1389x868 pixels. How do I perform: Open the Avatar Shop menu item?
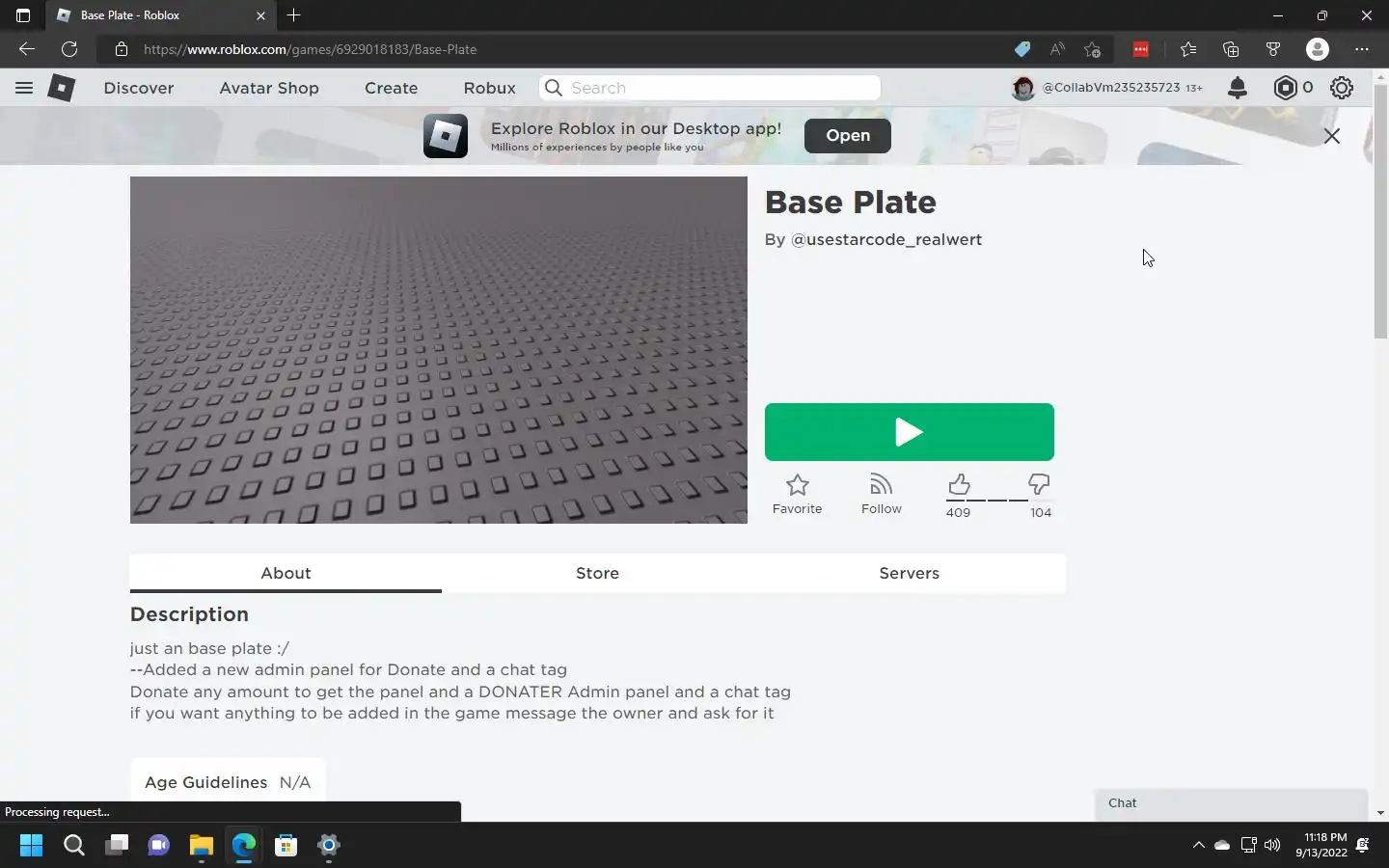coord(269,88)
